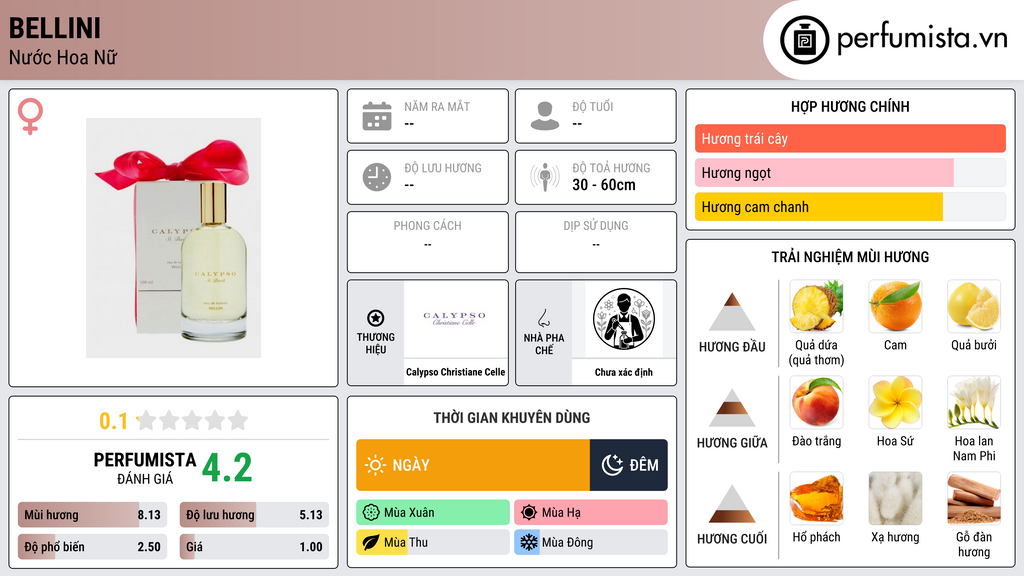Viewport: 1024px width, 576px height.
Task: Click the flower icon for Mùa Xuân
Action: (371, 513)
